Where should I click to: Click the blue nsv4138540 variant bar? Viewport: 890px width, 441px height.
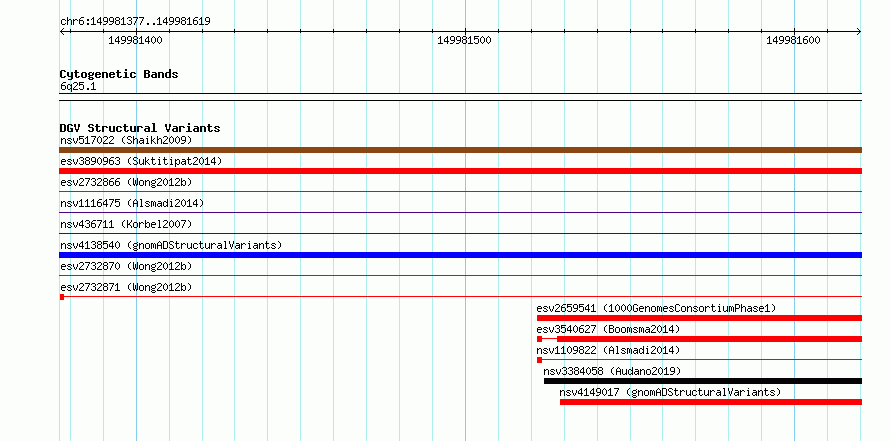460,255
